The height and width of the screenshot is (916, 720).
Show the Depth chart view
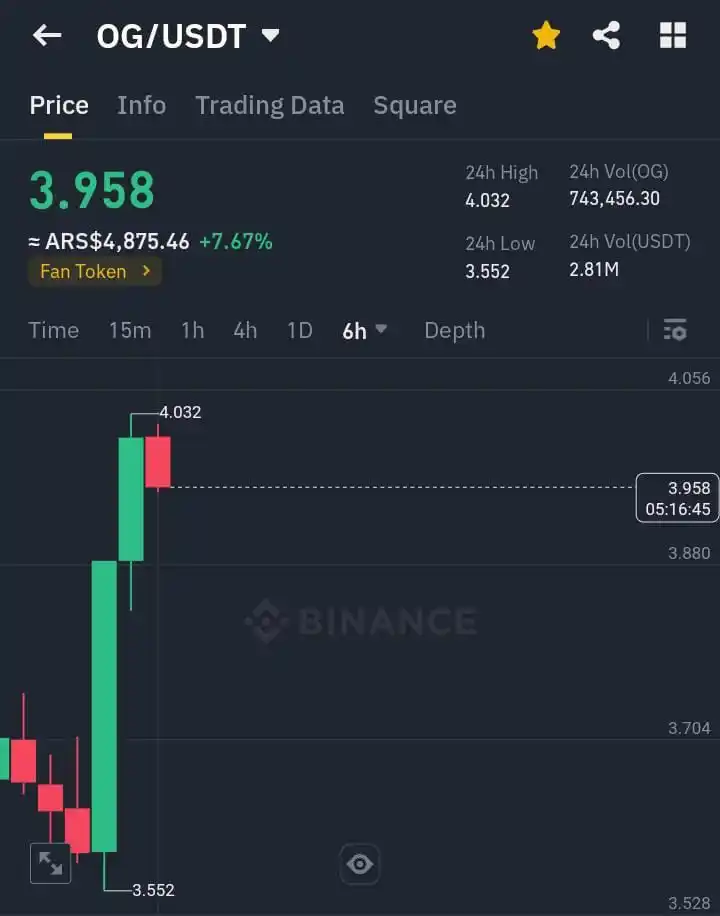click(455, 331)
